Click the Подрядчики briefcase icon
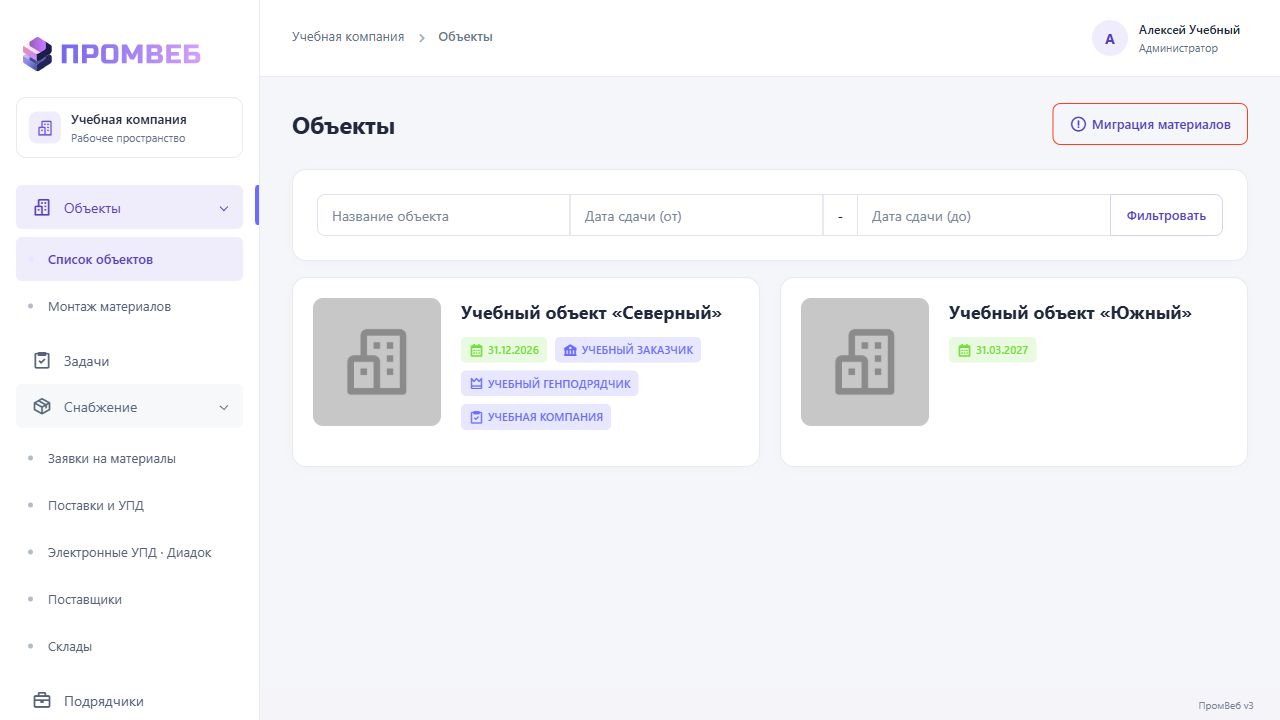1280x720 pixels. [42, 701]
